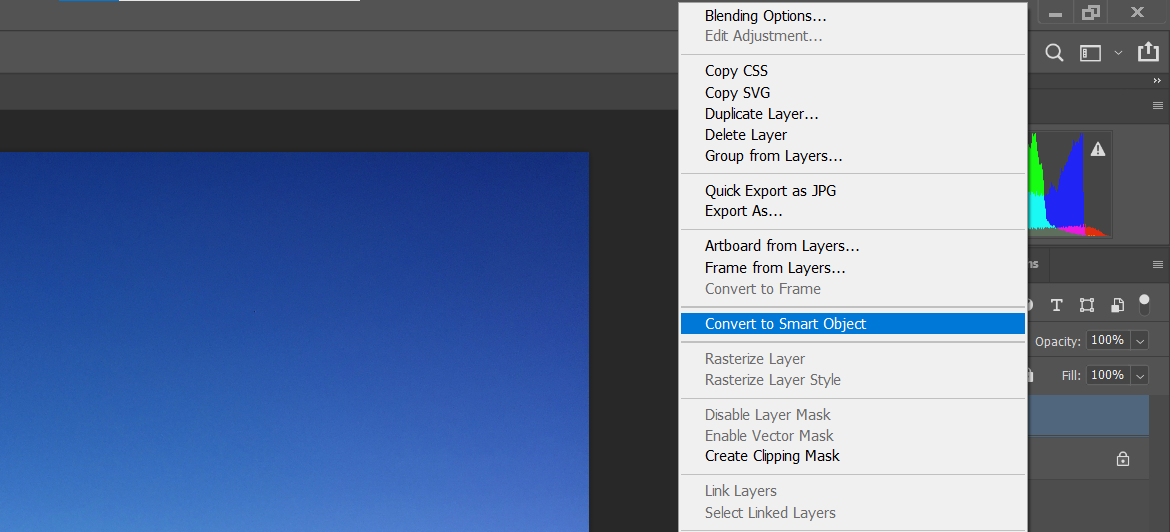
Task: Click the Select Linked Layers entry
Action: coord(770,513)
